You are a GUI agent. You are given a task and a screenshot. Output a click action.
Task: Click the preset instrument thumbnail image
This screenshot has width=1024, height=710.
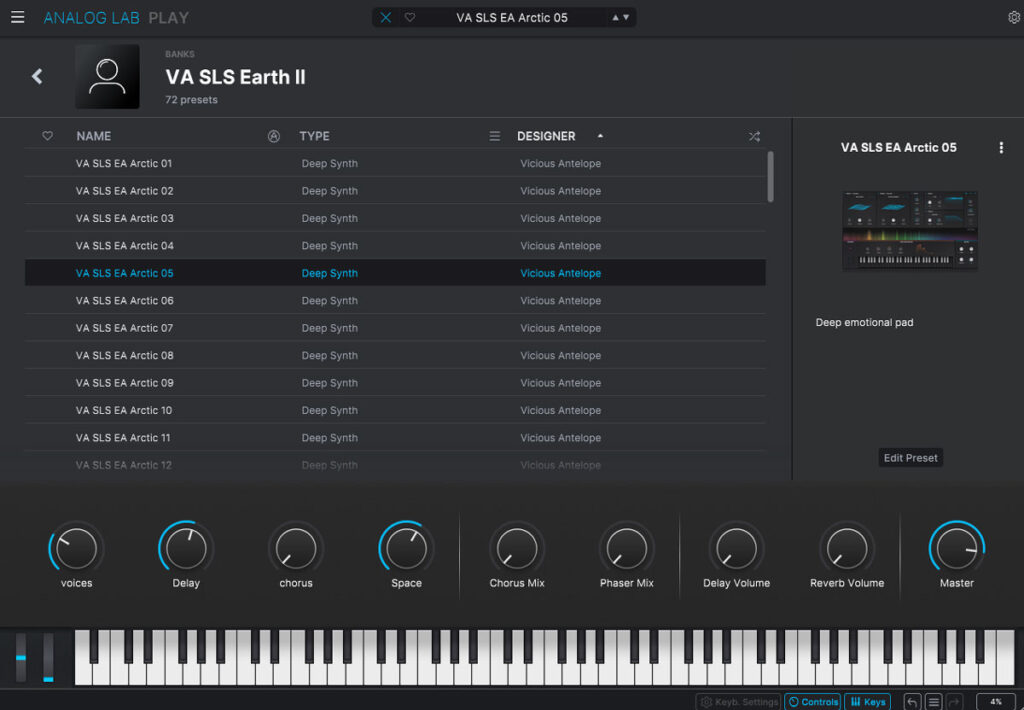[909, 230]
